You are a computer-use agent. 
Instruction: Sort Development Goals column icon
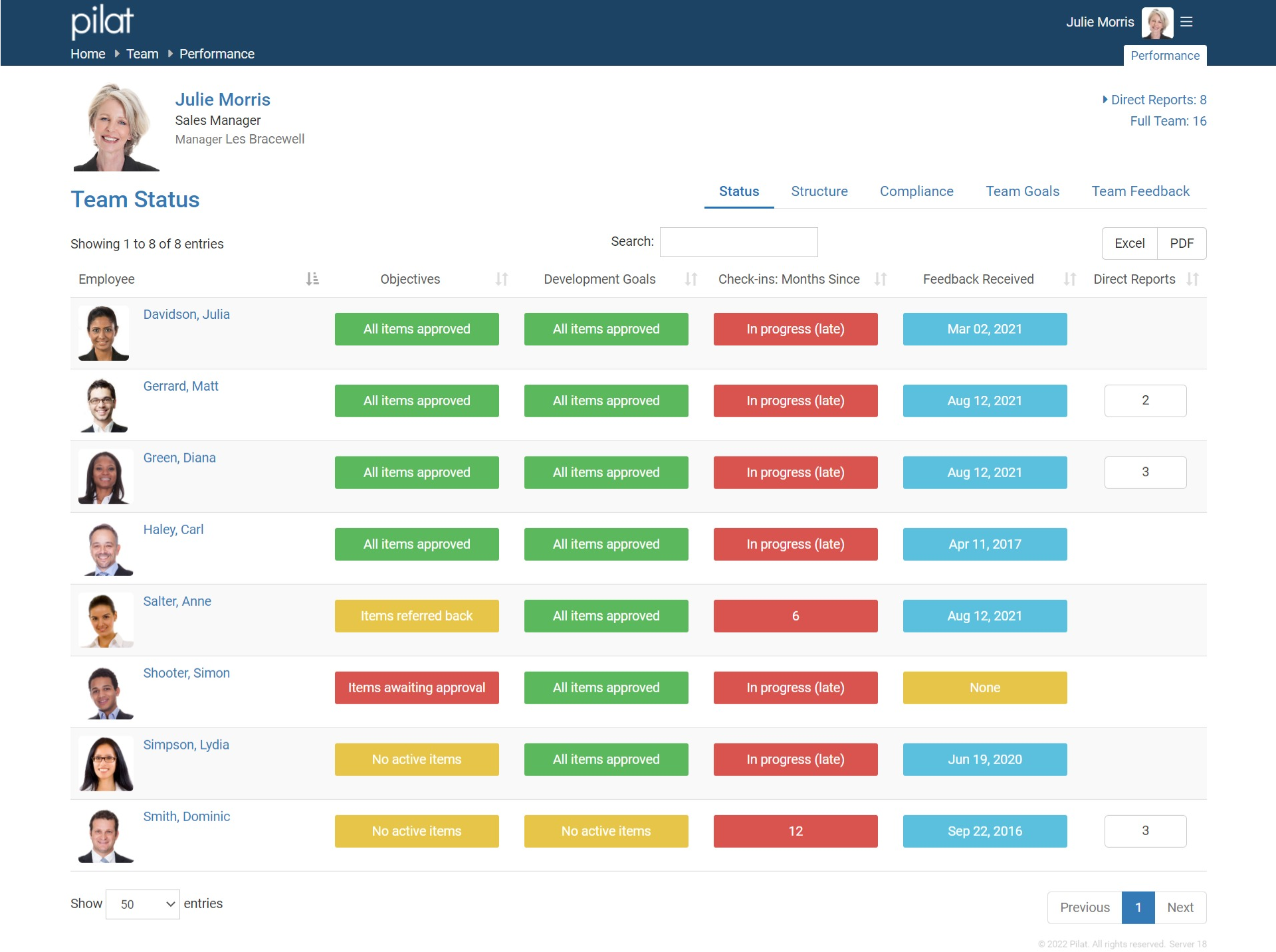[691, 279]
